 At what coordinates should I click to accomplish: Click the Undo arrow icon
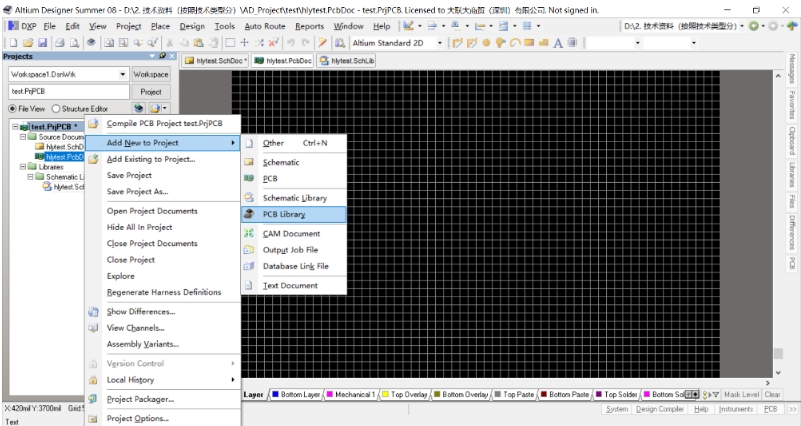pyautogui.click(x=291, y=43)
